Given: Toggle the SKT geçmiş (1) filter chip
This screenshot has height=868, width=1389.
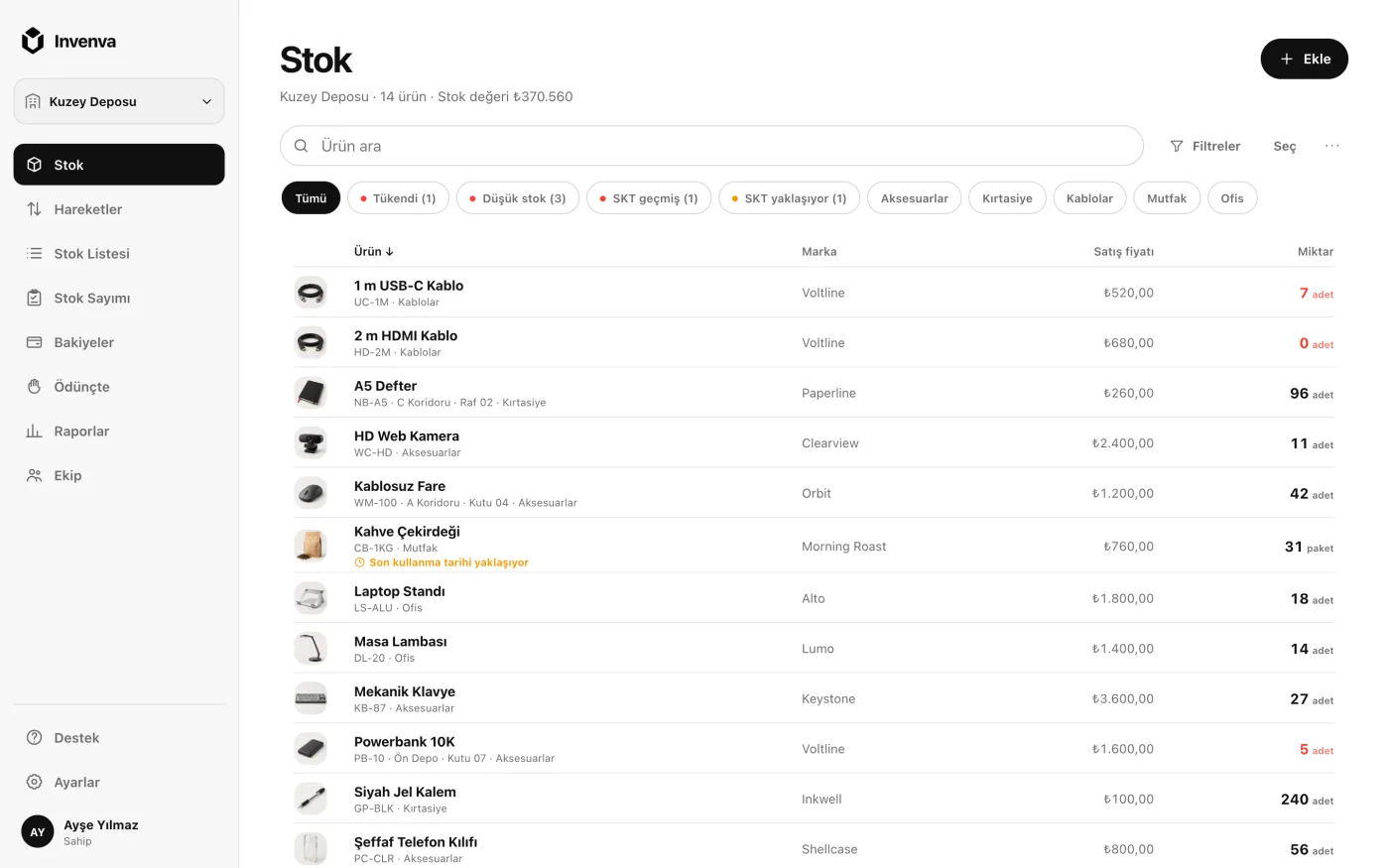Looking at the screenshot, I should tap(649, 198).
